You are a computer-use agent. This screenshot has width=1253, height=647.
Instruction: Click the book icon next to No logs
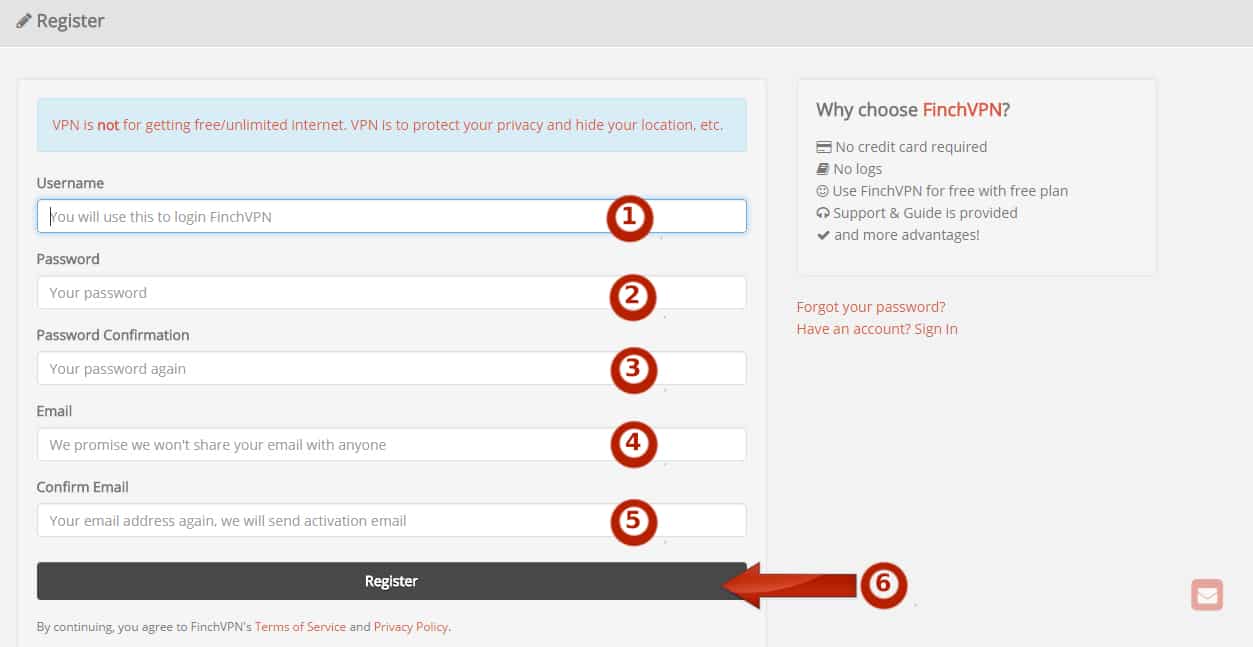coord(823,168)
